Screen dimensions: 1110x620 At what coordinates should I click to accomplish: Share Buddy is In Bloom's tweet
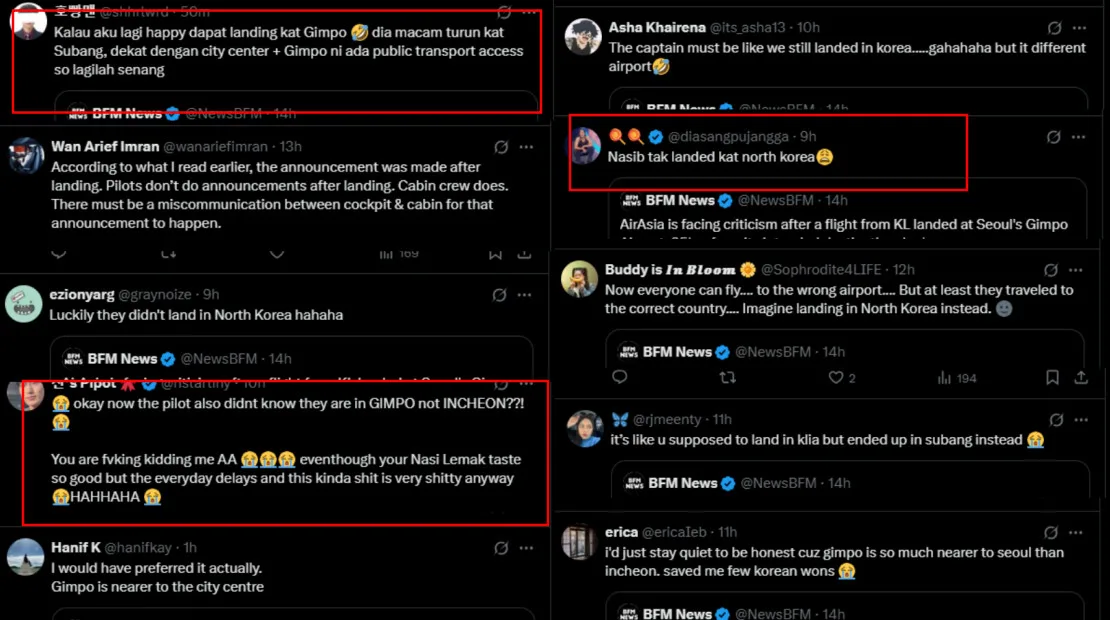1081,377
